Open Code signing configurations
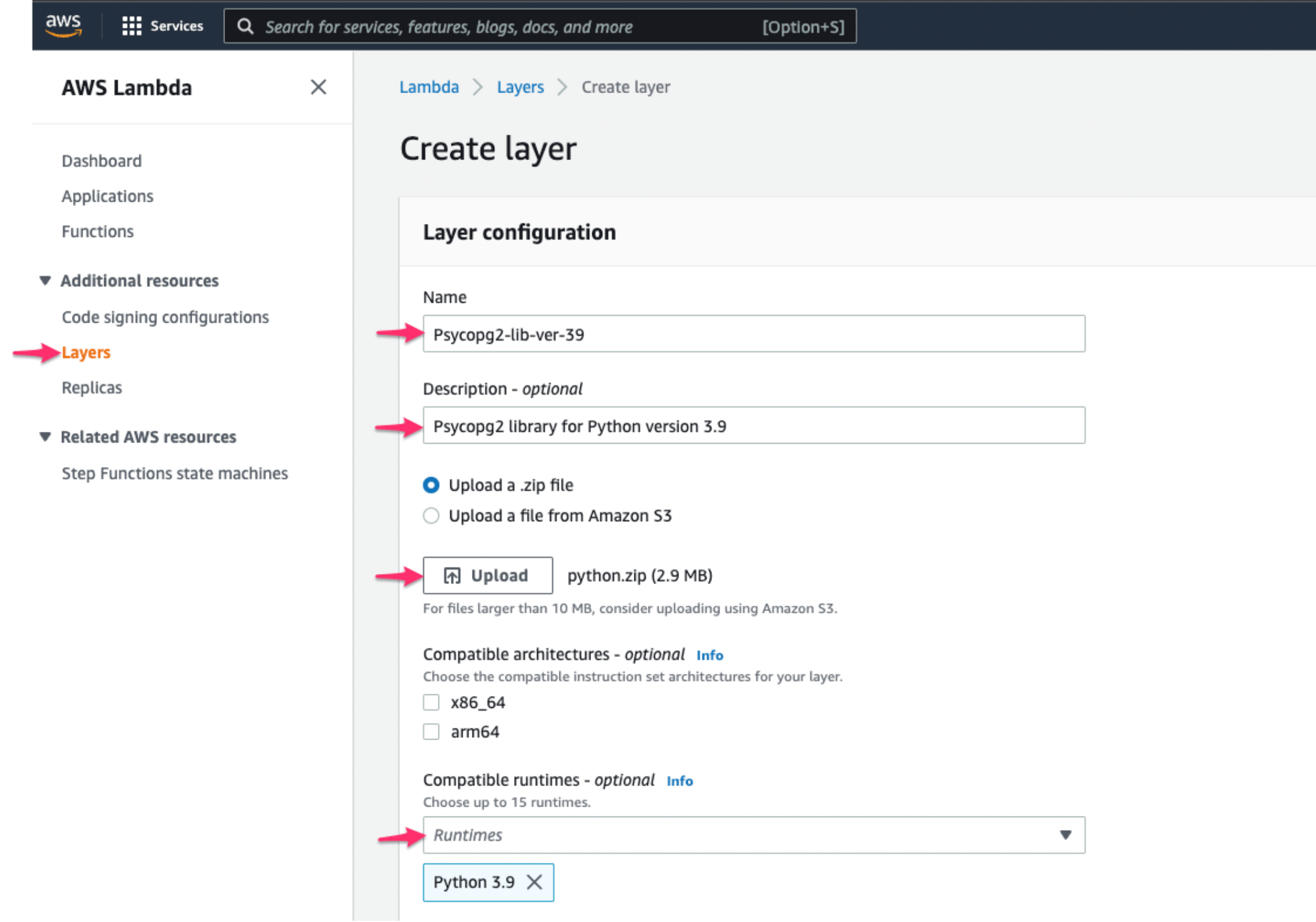Image resolution: width=1316 pixels, height=922 pixels. click(x=165, y=317)
